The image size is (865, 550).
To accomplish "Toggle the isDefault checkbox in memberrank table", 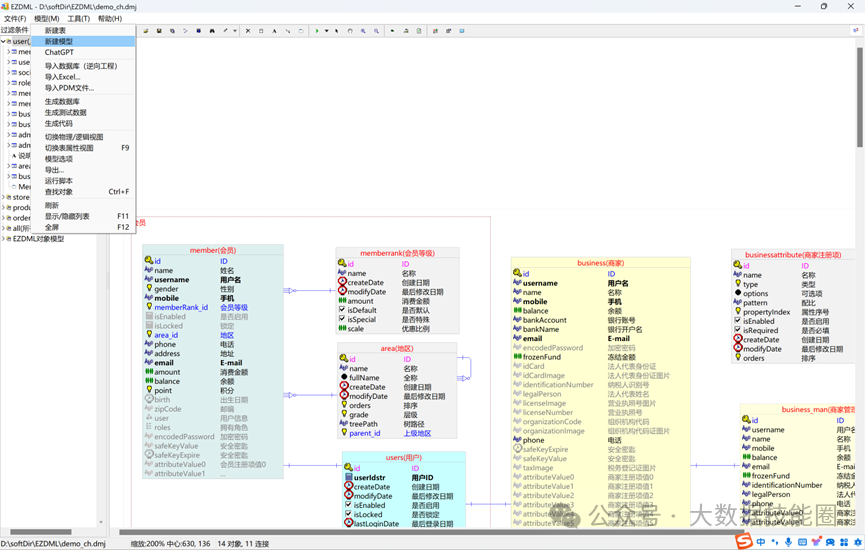I will click(342, 310).
